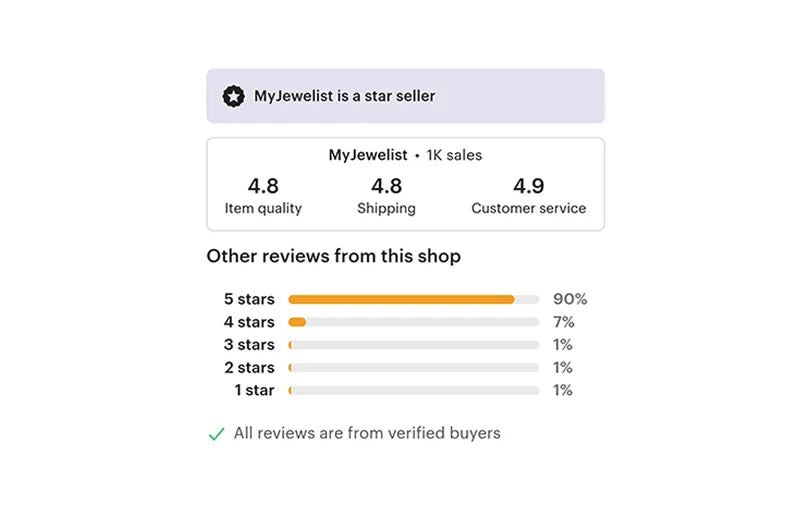
Task: Filter reviews by 2 stars label
Action: [x=249, y=368]
